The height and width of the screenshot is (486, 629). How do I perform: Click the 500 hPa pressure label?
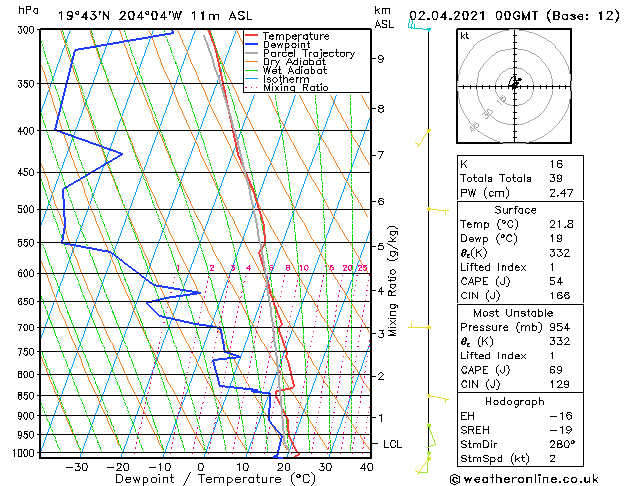(x=28, y=209)
